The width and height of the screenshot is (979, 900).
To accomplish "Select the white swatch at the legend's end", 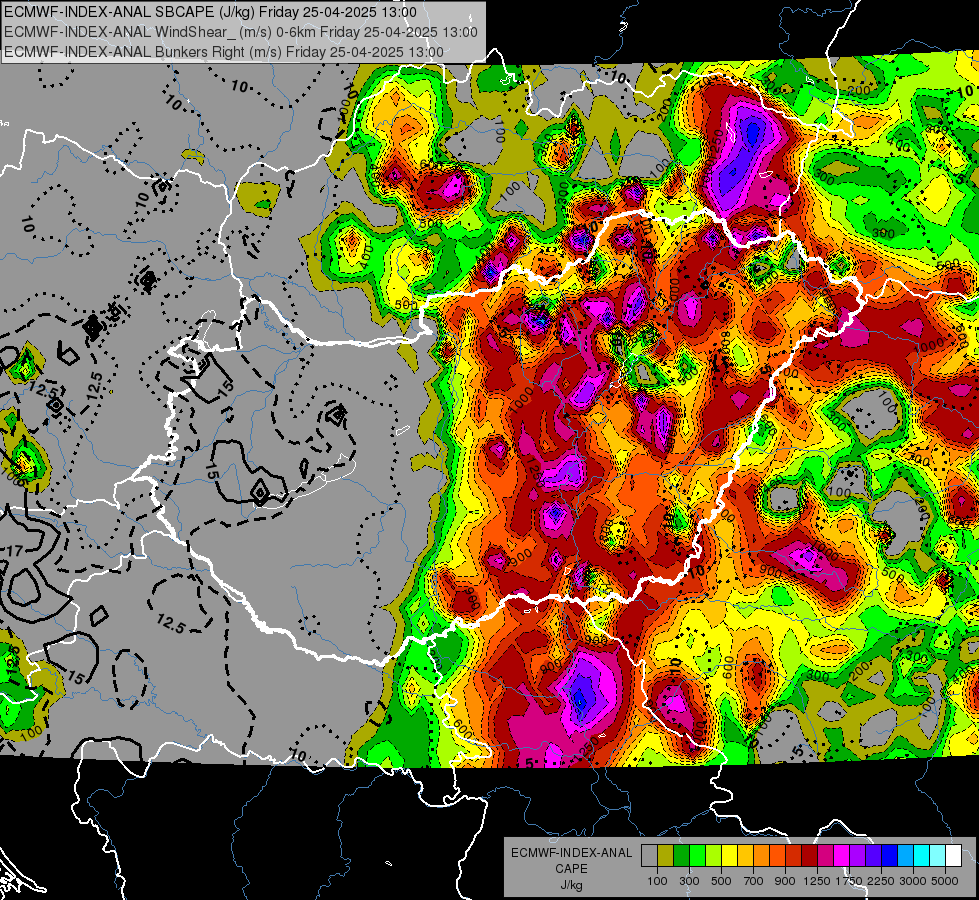I will (953, 856).
